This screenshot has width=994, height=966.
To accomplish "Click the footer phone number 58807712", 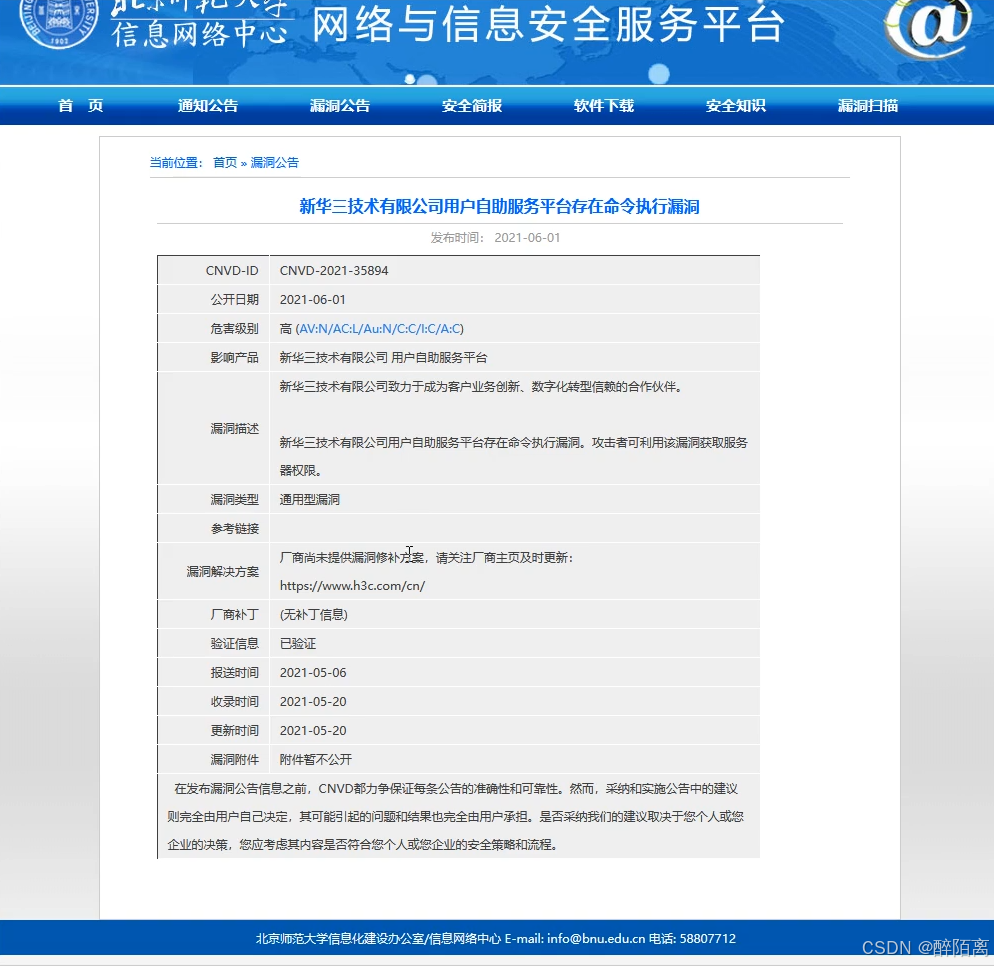I will [x=707, y=938].
